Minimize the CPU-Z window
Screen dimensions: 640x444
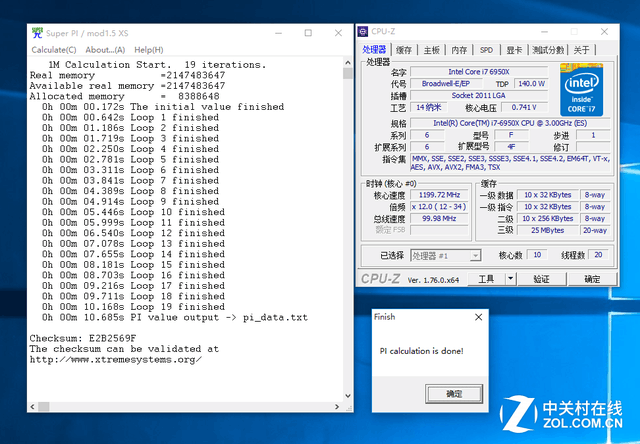point(544,31)
